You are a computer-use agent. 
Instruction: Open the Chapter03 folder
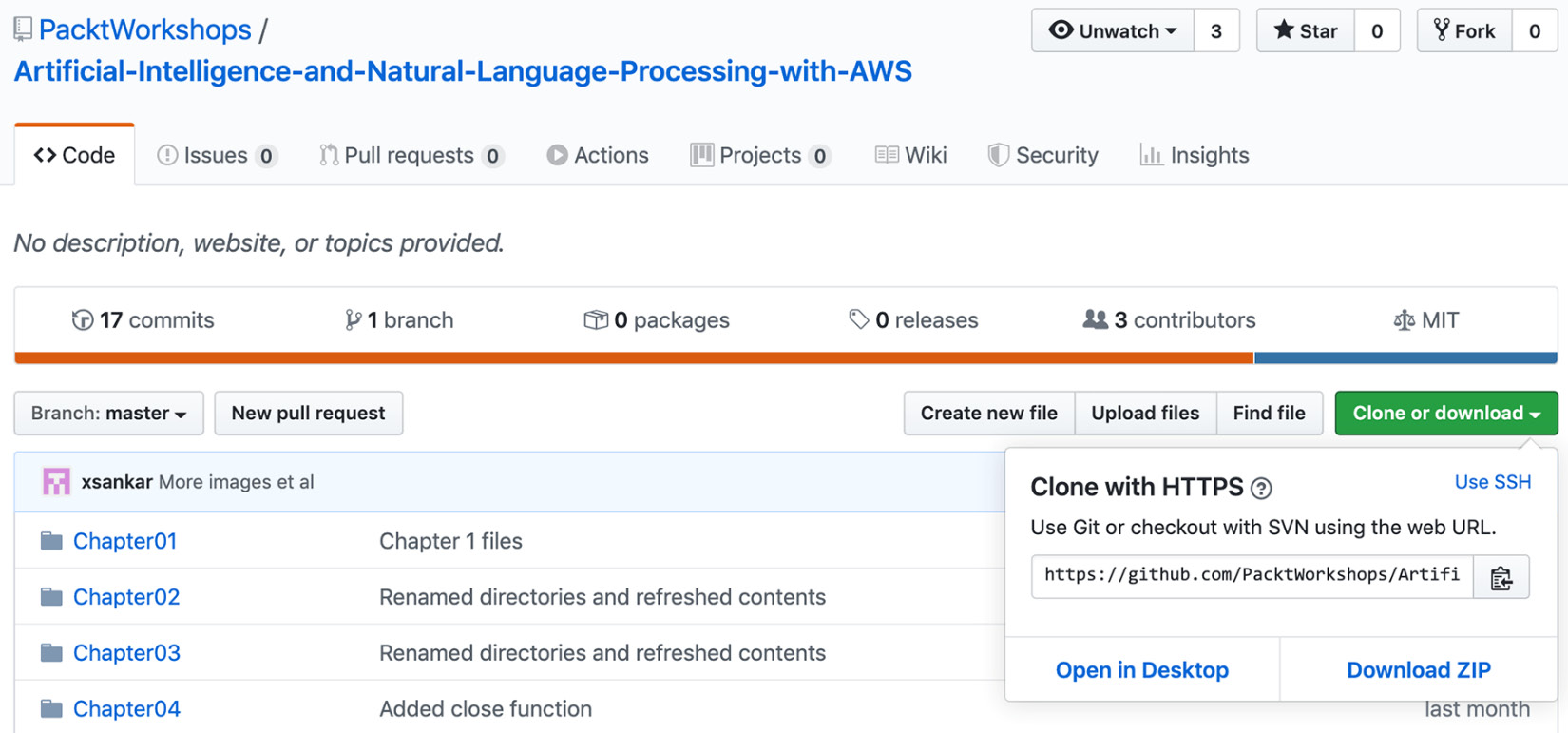[x=126, y=653]
